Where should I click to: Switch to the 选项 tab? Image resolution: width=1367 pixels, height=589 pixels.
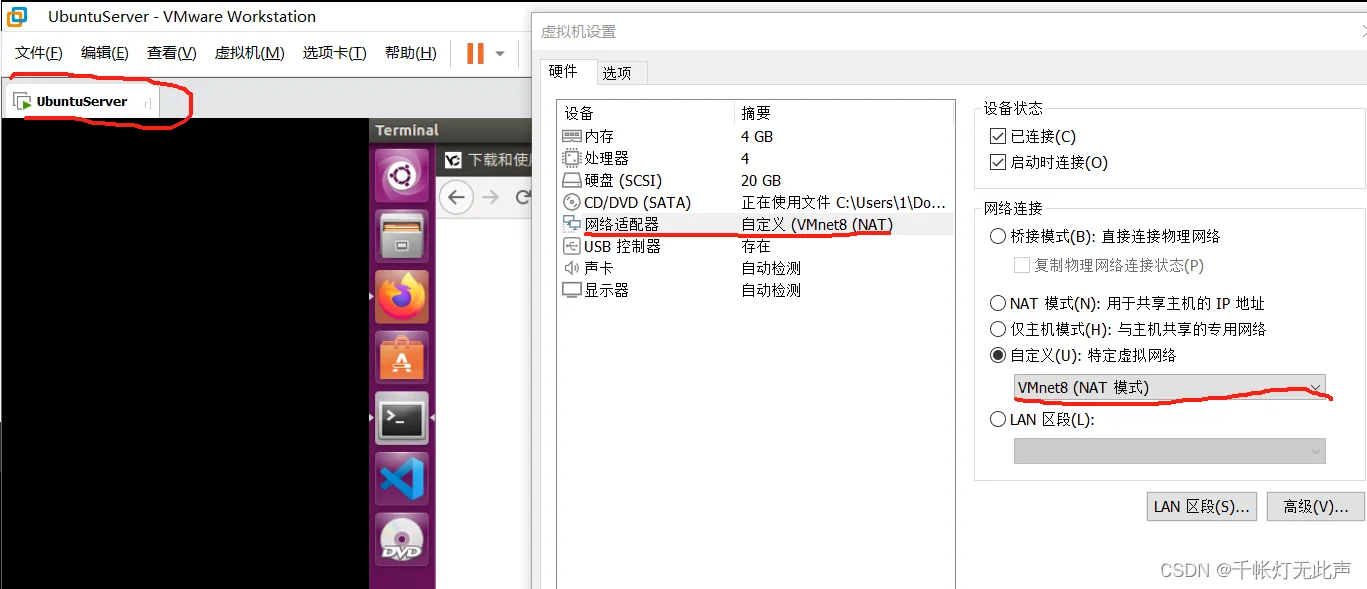click(x=617, y=73)
